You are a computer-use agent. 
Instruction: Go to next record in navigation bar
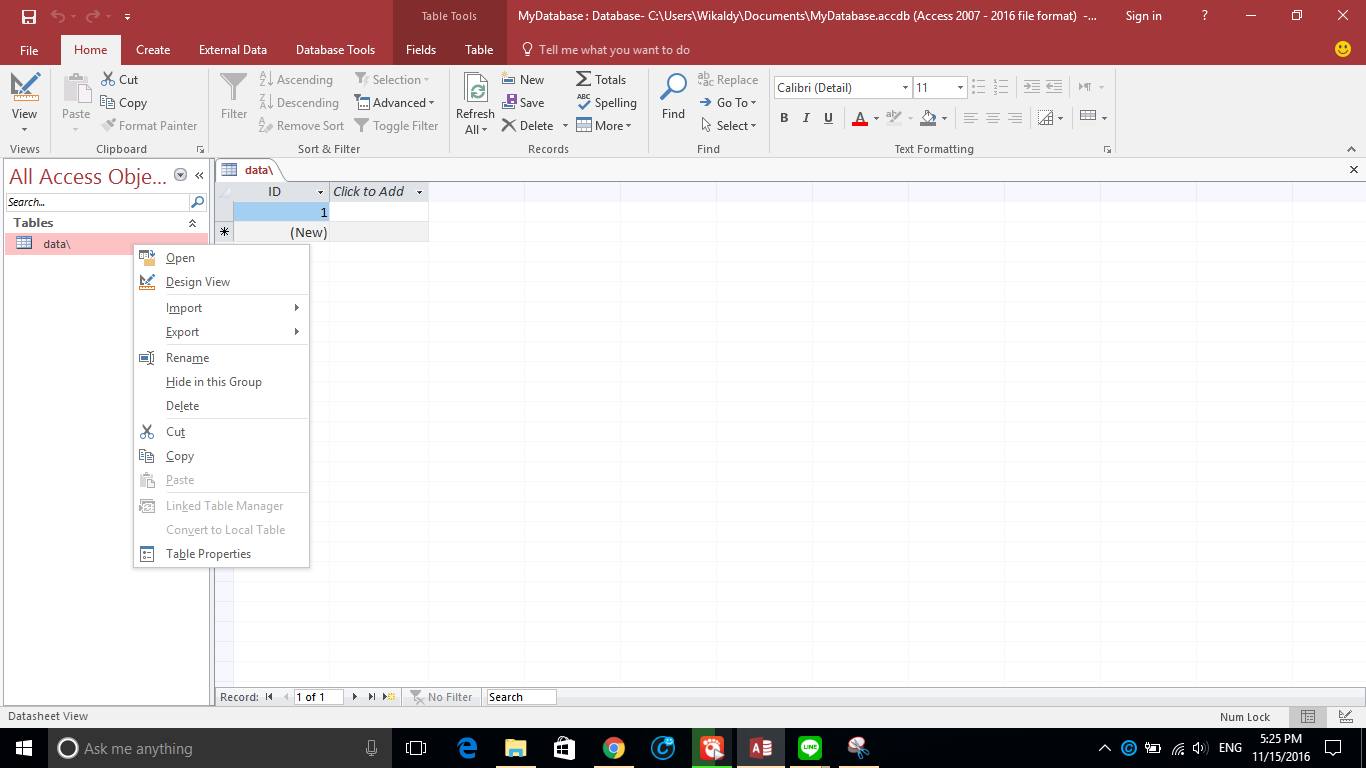tap(355, 697)
